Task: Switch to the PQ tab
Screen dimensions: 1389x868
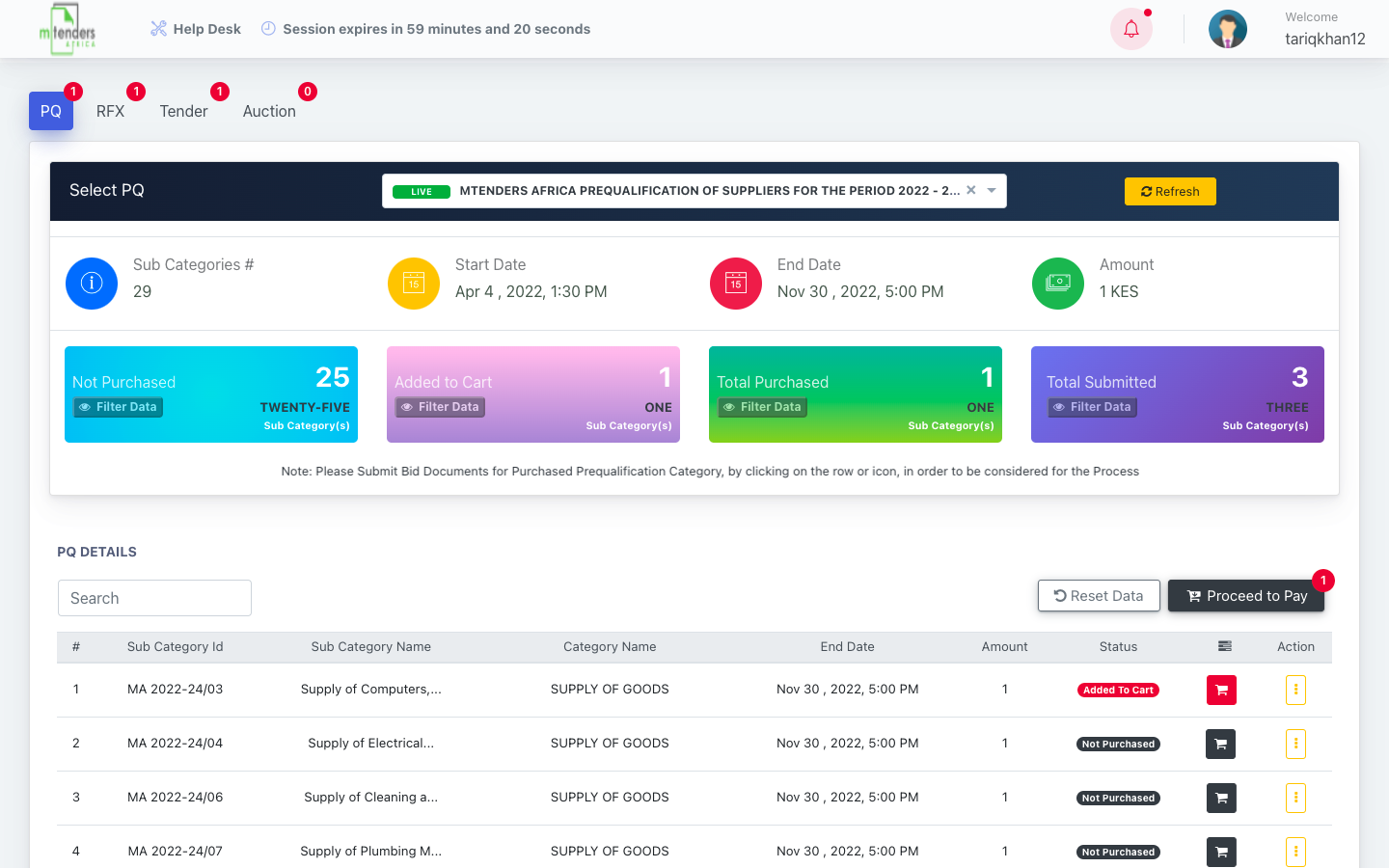Action: [x=51, y=111]
